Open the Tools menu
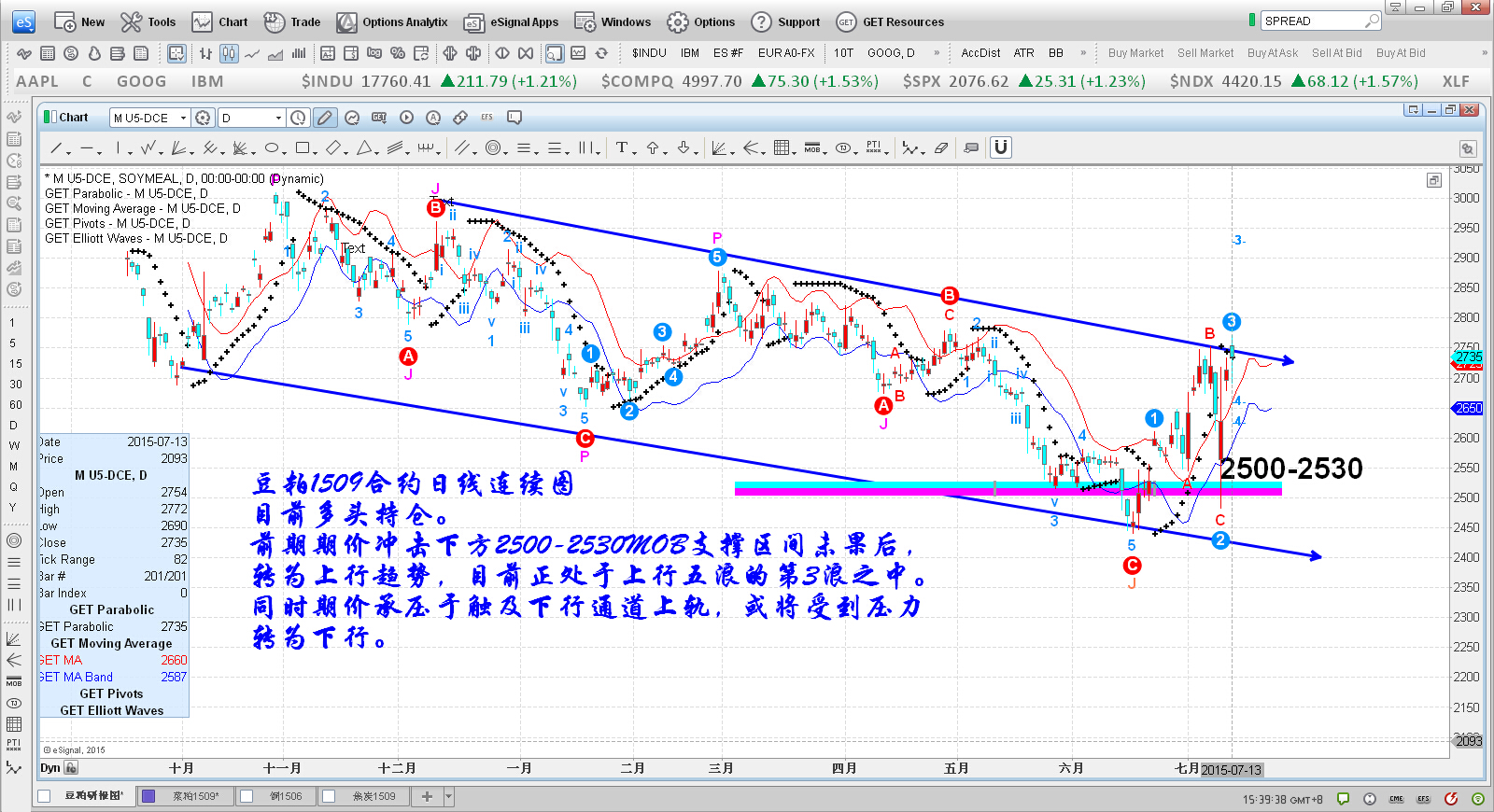Image resolution: width=1494 pixels, height=812 pixels. [x=148, y=21]
